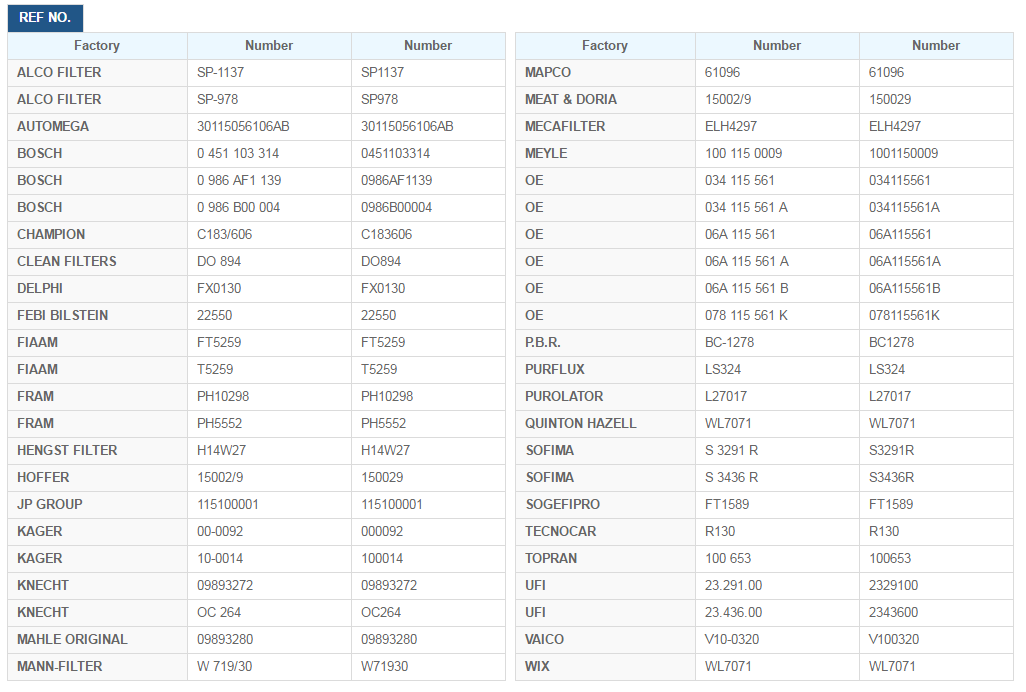The width and height of the screenshot is (1026, 692).
Task: Select CLEAN FILTERS factory name
Action: coord(67,261)
